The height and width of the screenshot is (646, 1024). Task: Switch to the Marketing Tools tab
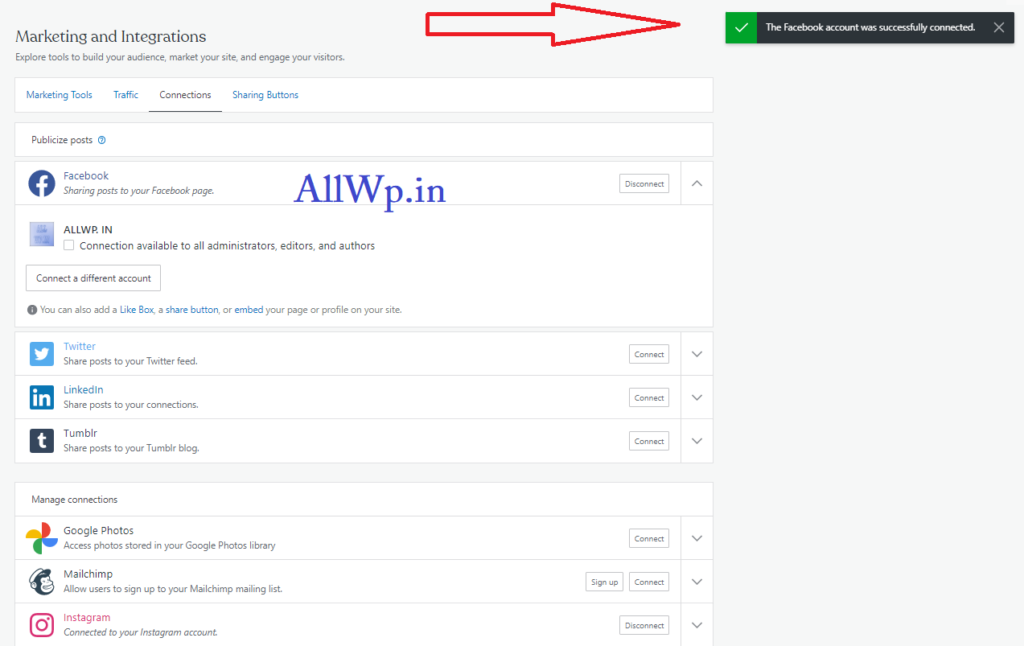point(59,95)
